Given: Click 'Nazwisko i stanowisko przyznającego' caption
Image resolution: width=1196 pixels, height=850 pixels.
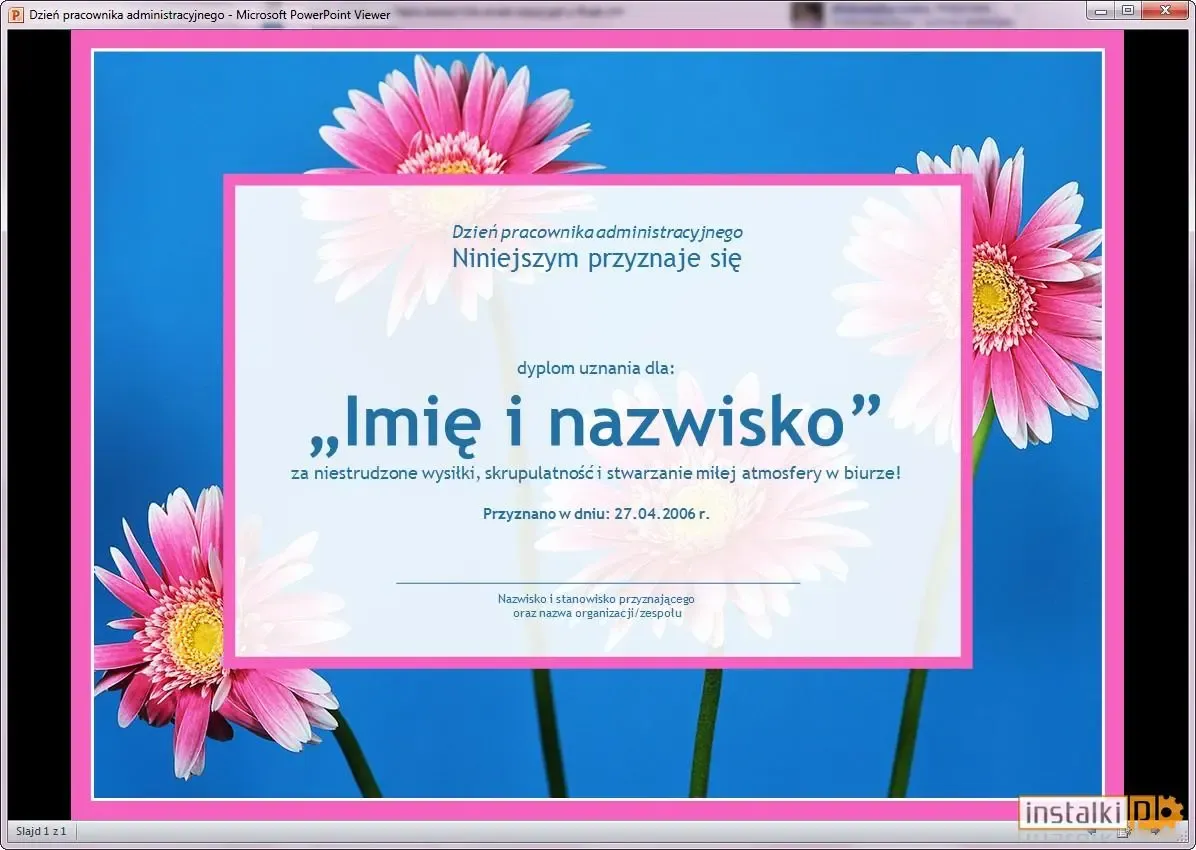Looking at the screenshot, I should tap(596, 599).
